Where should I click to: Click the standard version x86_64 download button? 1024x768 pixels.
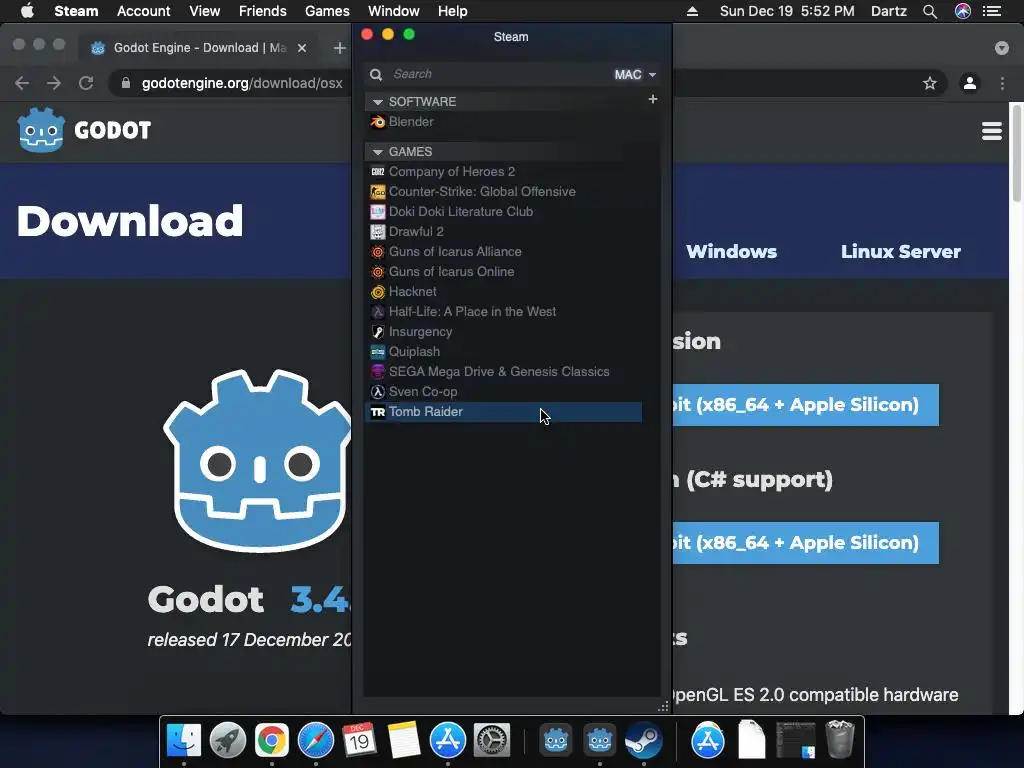coord(805,405)
